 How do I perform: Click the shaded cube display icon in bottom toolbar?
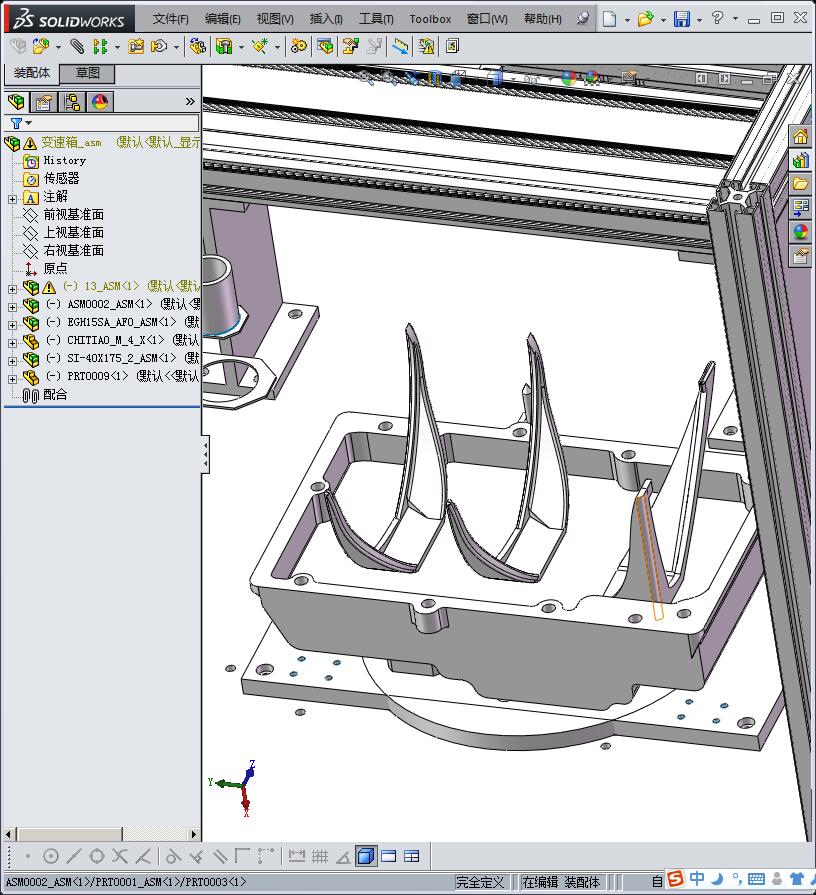tap(365, 856)
